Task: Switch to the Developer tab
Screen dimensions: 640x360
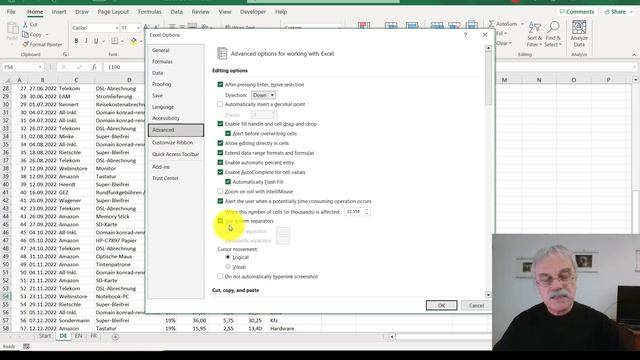Action: [x=253, y=12]
